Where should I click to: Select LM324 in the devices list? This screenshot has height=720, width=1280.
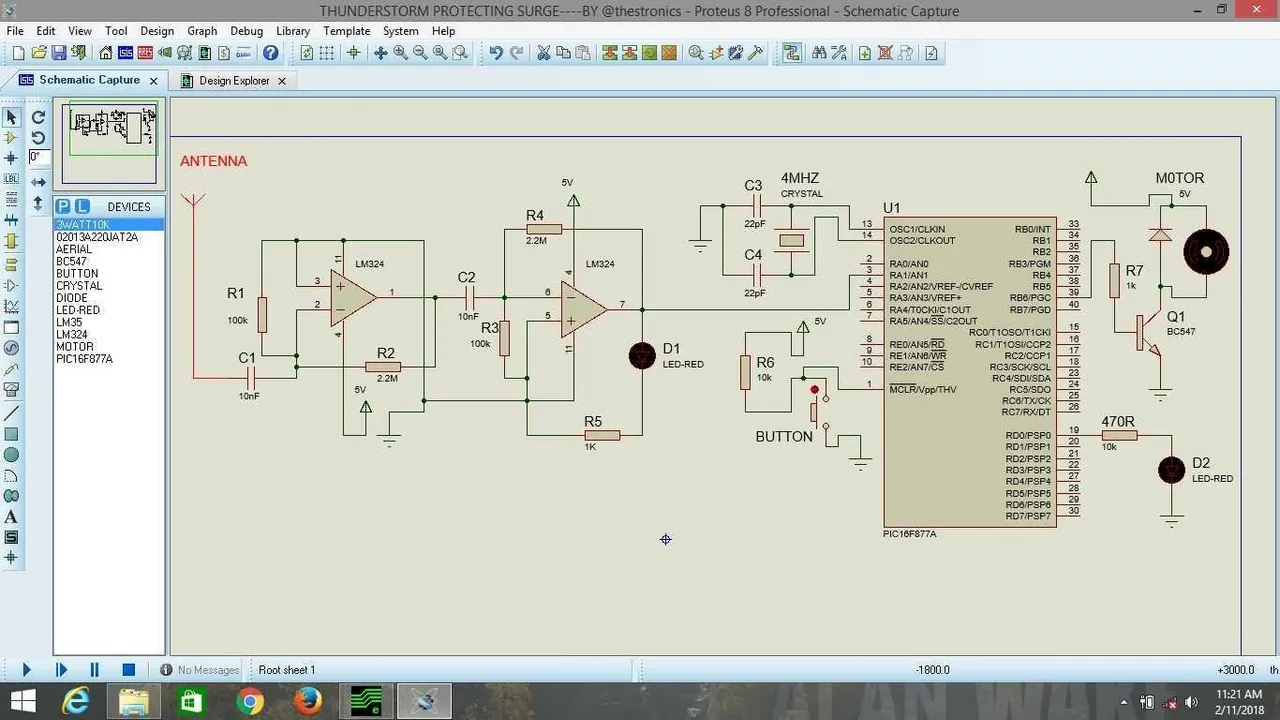pyautogui.click(x=109, y=335)
